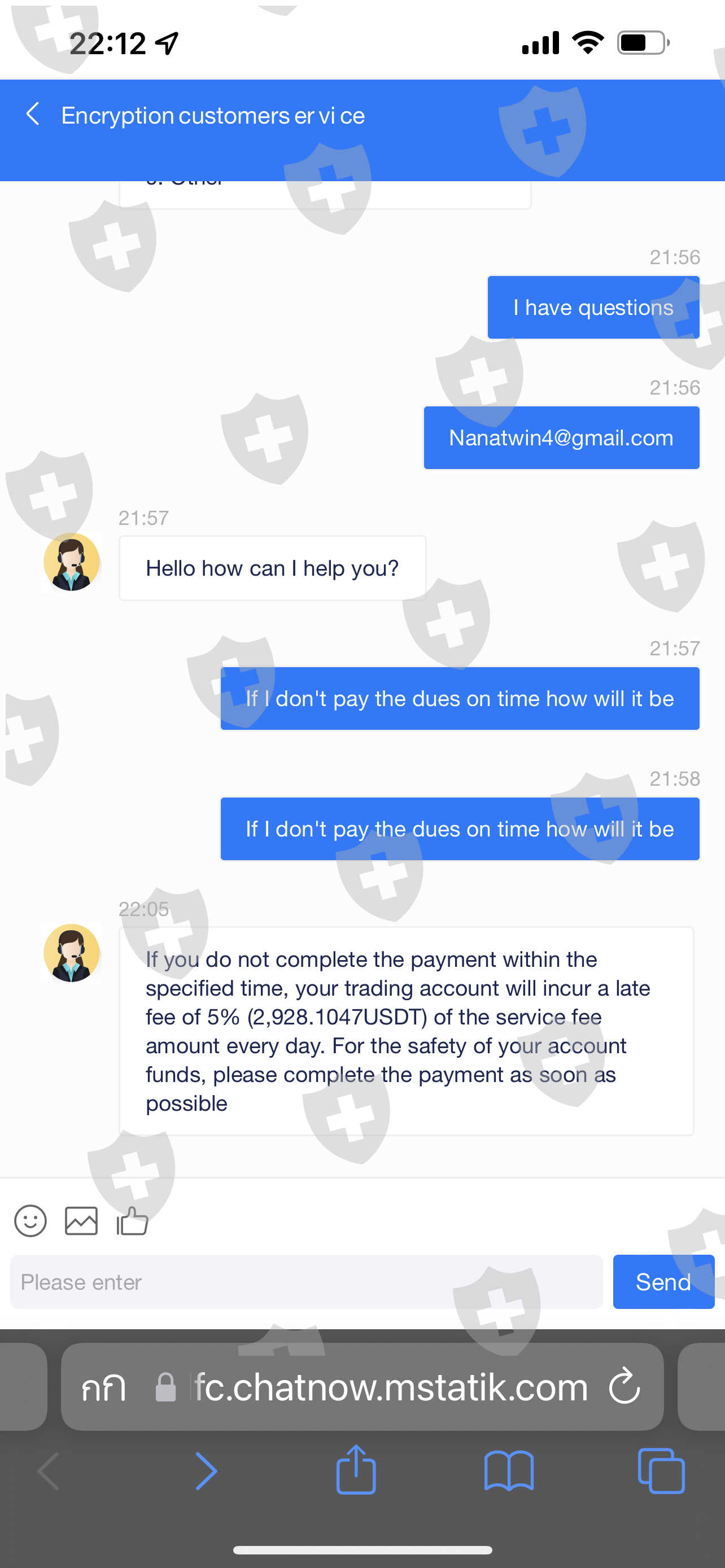
Task: Tap the thumbs-up rating icon
Action: [132, 1221]
